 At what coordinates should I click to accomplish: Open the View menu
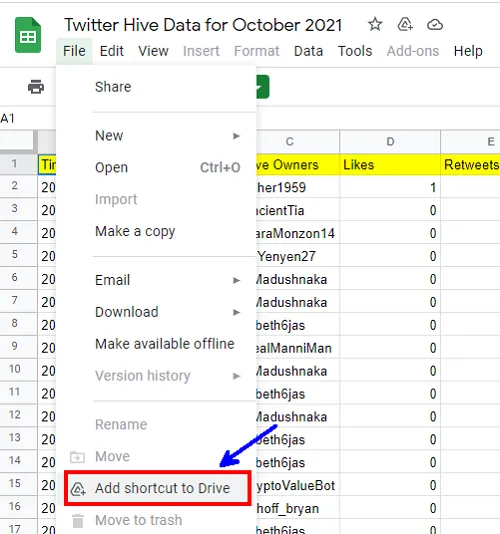(x=153, y=51)
